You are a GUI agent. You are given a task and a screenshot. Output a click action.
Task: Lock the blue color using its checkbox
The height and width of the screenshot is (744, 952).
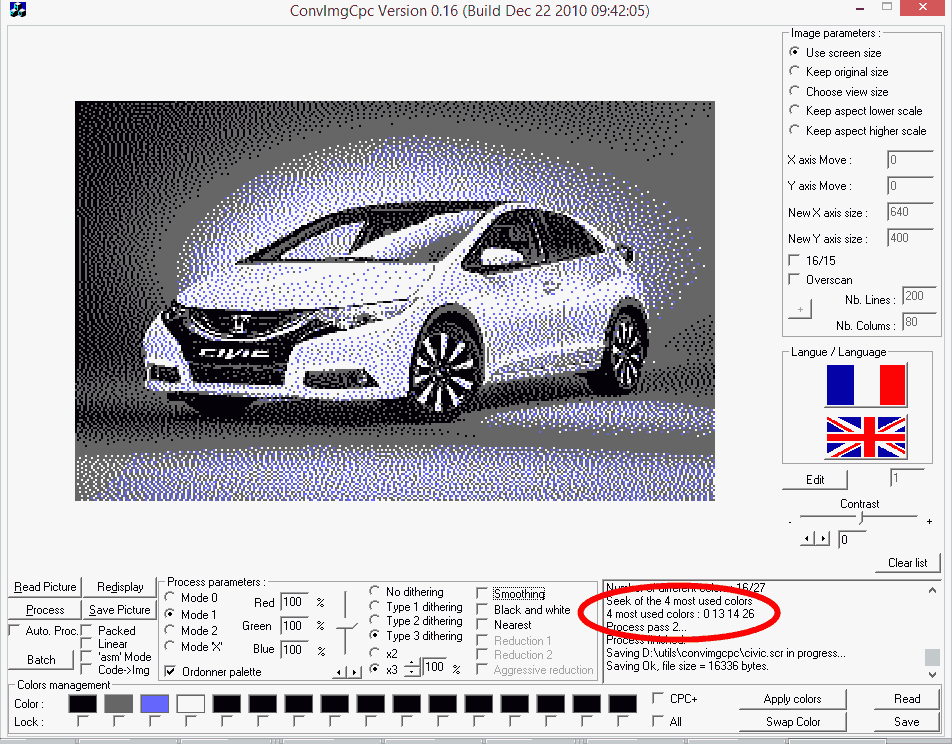click(x=154, y=722)
